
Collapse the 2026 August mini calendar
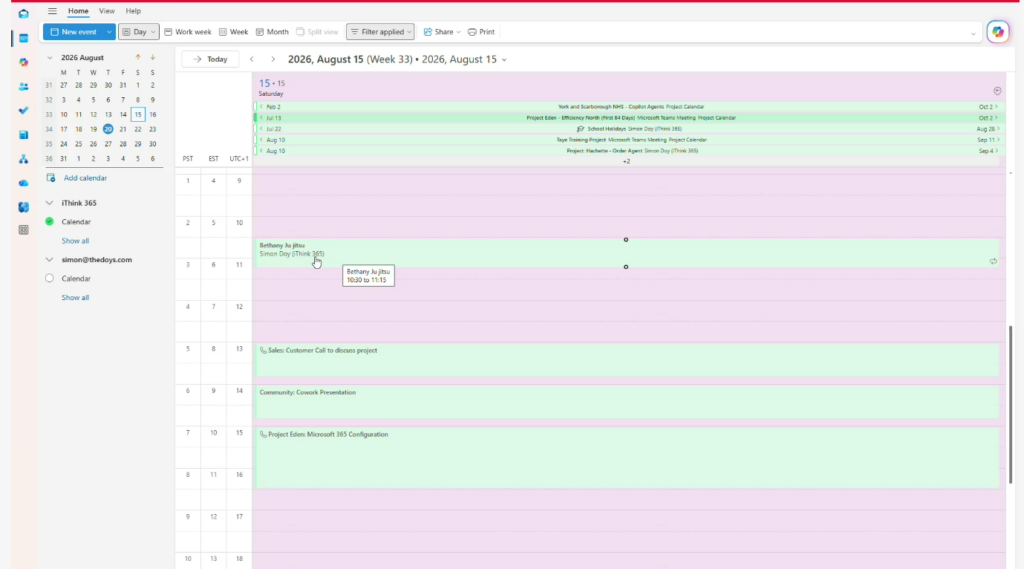coord(50,57)
